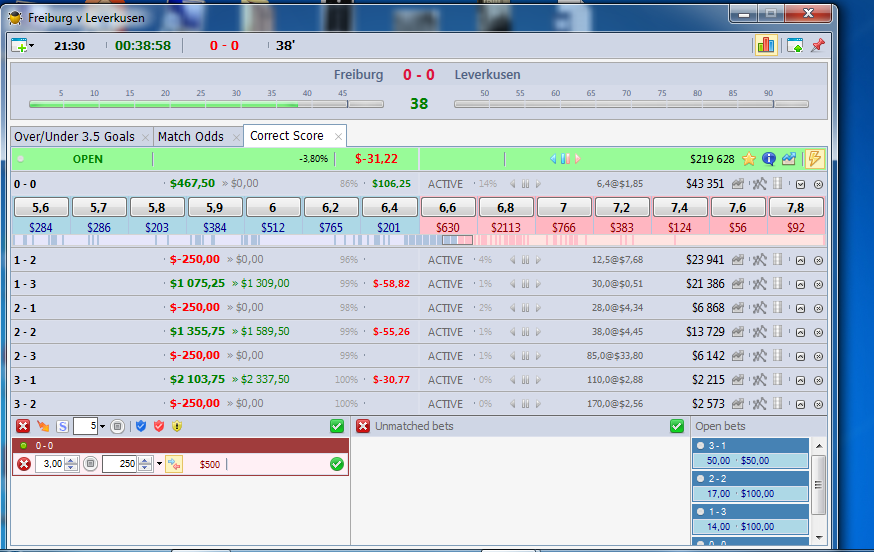Expand the 2 - 2 selection row
The image size is (874, 552).
tap(800, 332)
